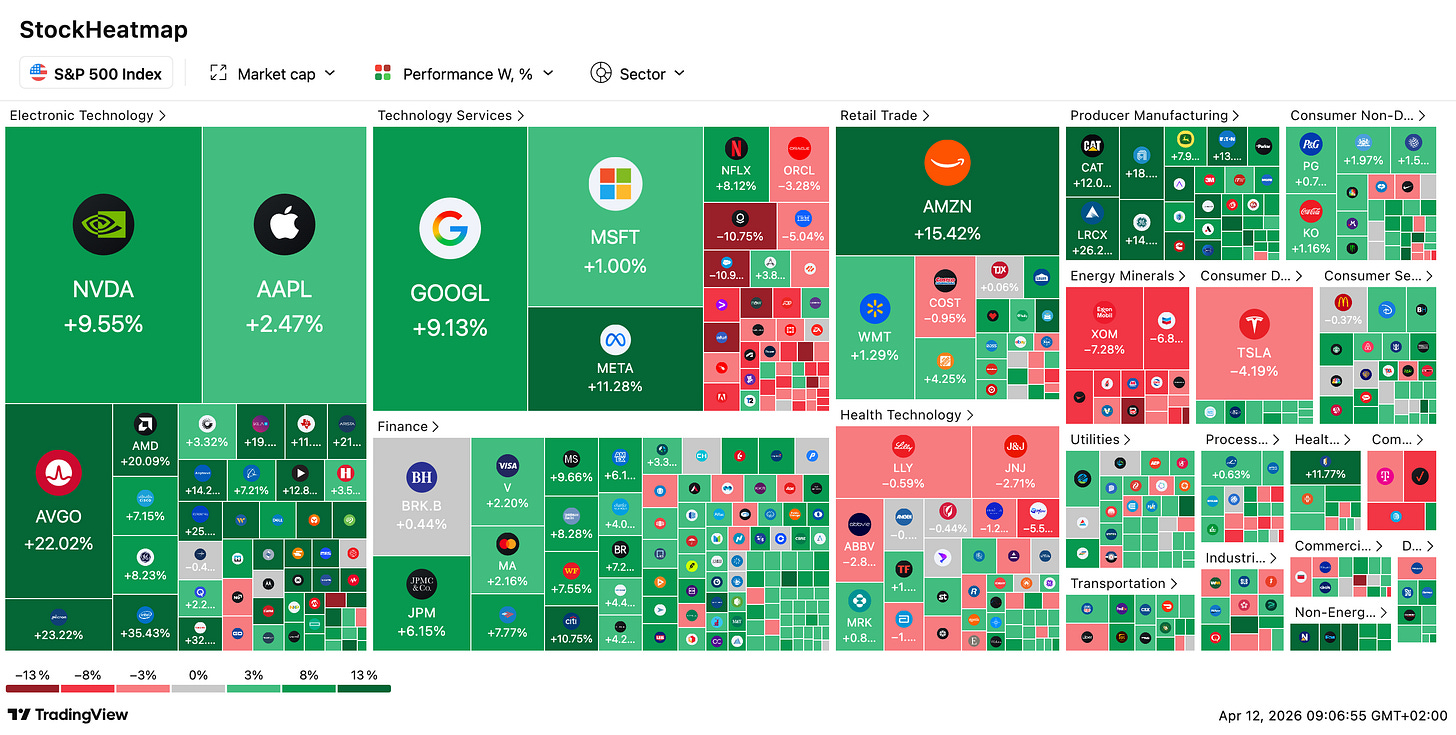Image resolution: width=1456 pixels, height=735 pixels.
Task: Click the Lam Research logo in the LRCX tile
Action: 1092,211
